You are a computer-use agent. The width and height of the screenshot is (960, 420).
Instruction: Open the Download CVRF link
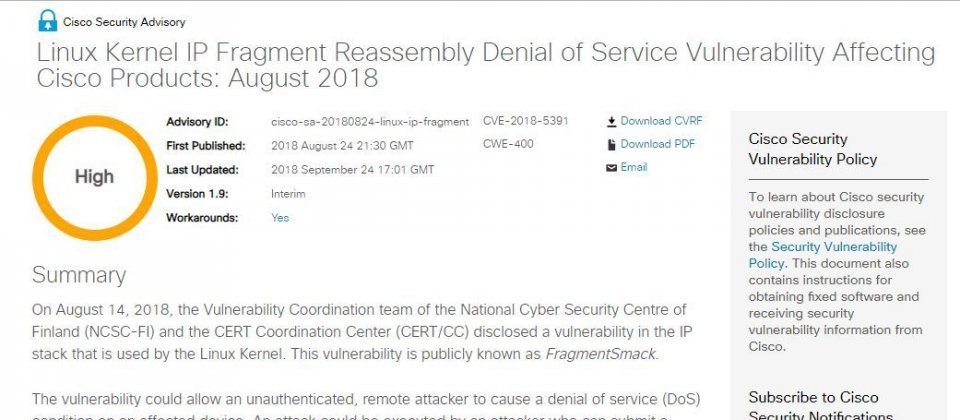click(661, 121)
